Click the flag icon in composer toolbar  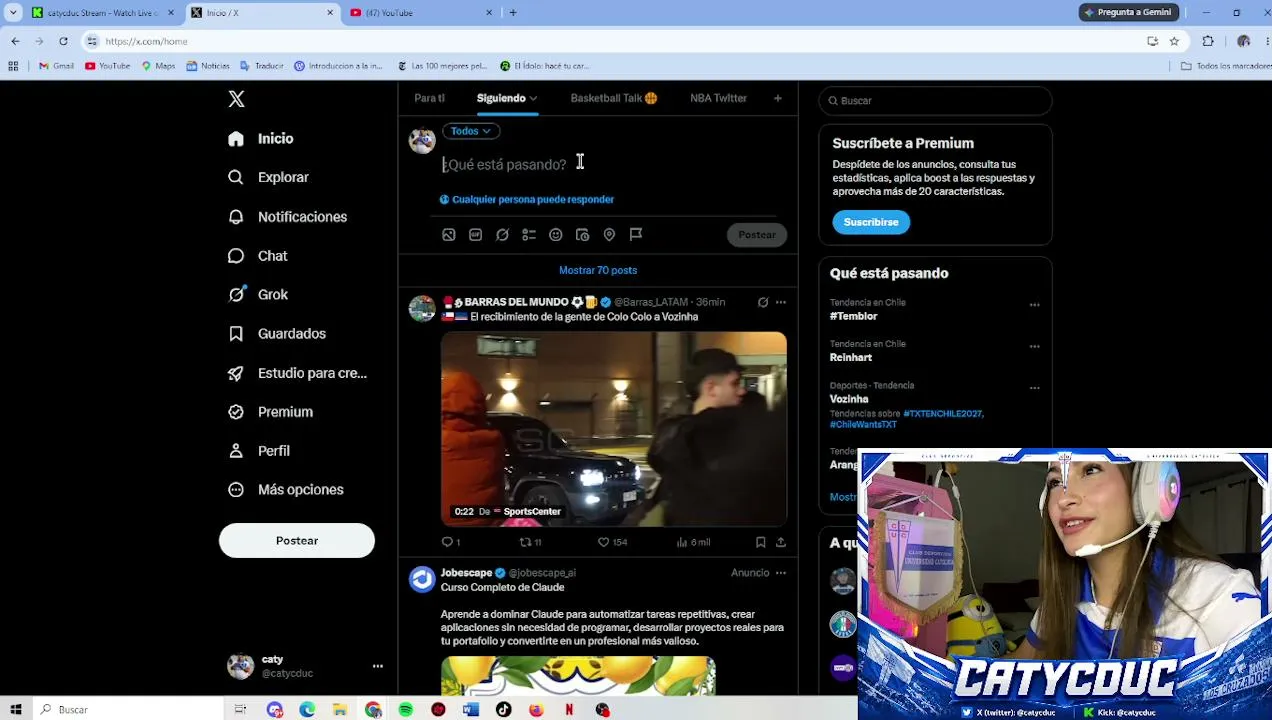(636, 235)
